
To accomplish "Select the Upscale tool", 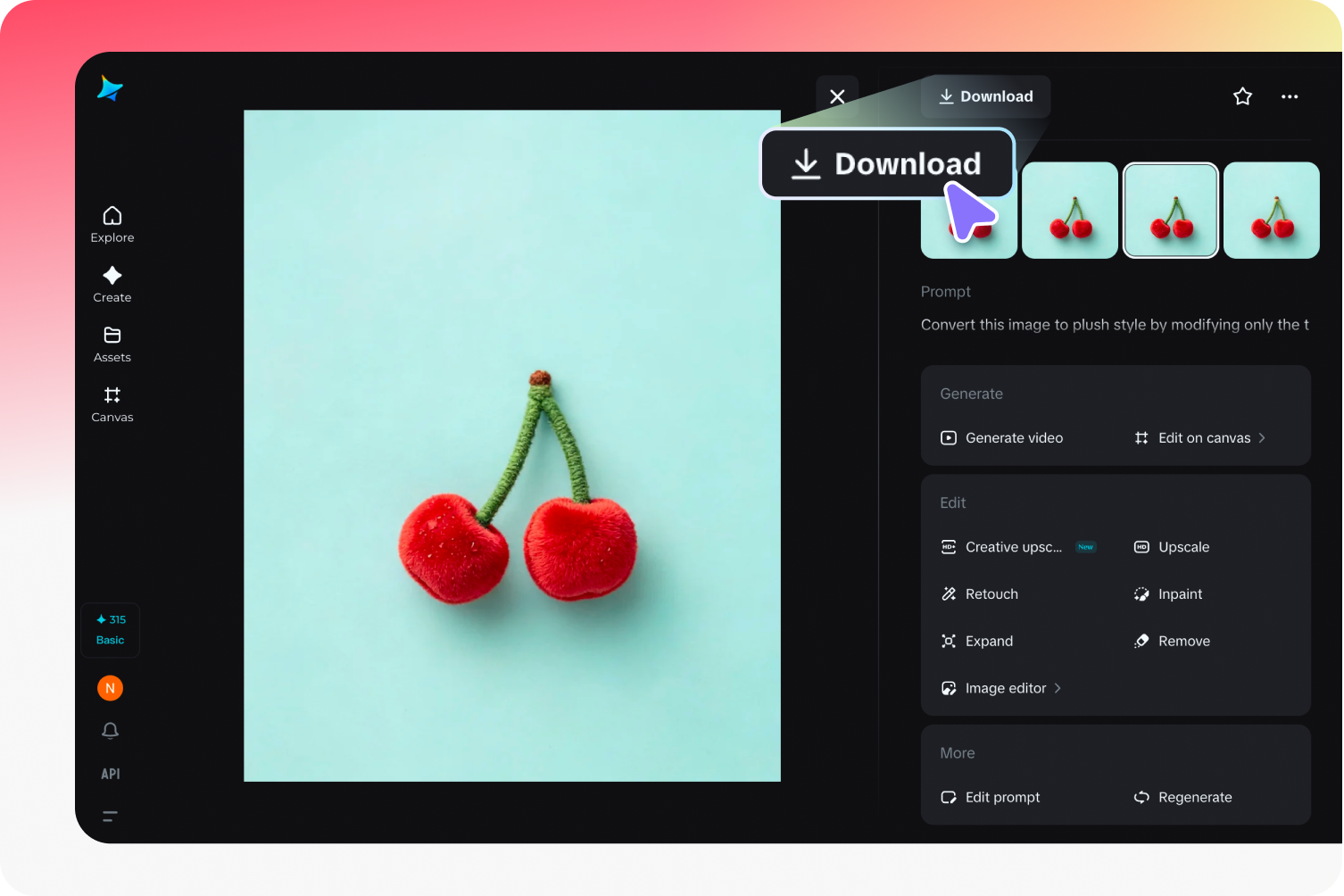I will tap(1184, 547).
